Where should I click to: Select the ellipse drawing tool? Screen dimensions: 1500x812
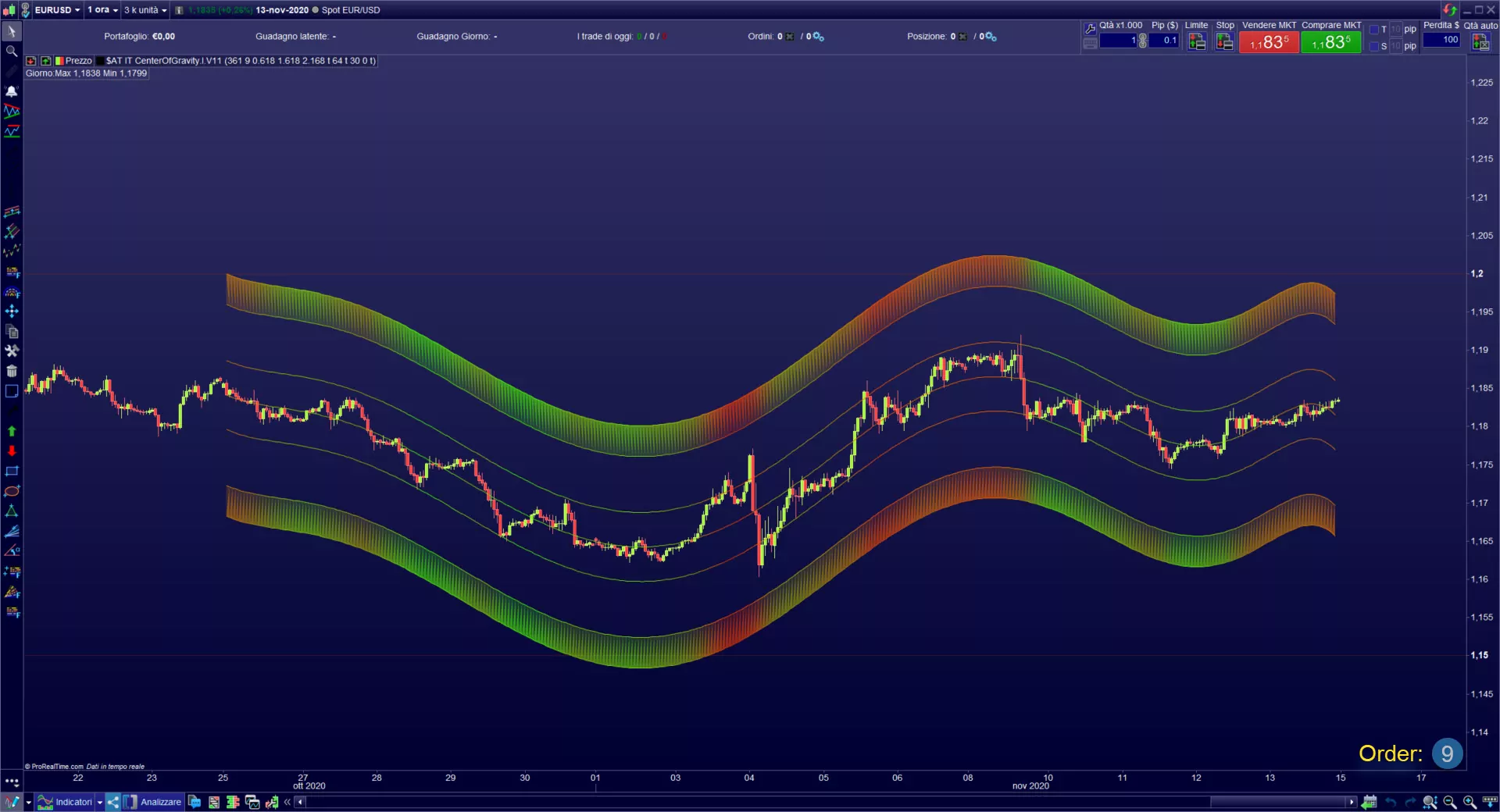[x=12, y=491]
